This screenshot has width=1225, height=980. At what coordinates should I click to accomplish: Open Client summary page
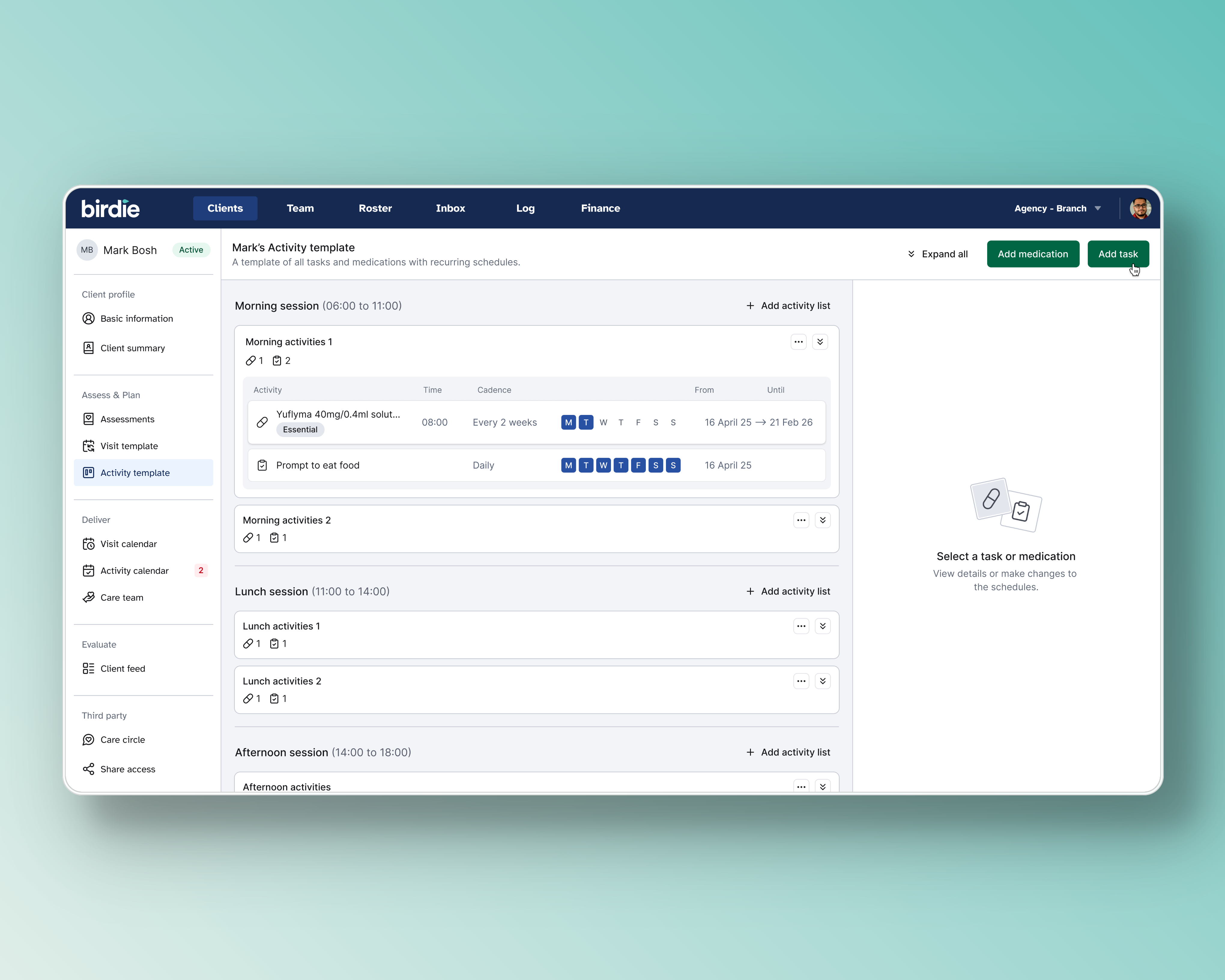(132, 348)
